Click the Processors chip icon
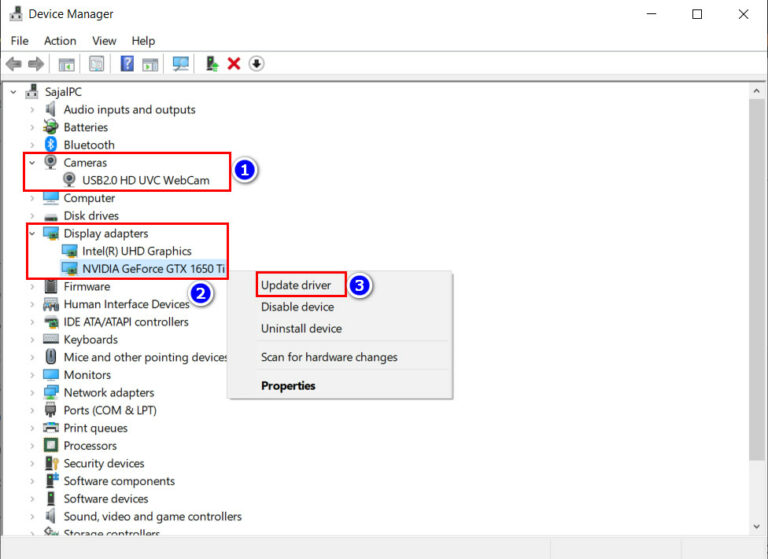This screenshot has height=559, width=768. pos(51,445)
